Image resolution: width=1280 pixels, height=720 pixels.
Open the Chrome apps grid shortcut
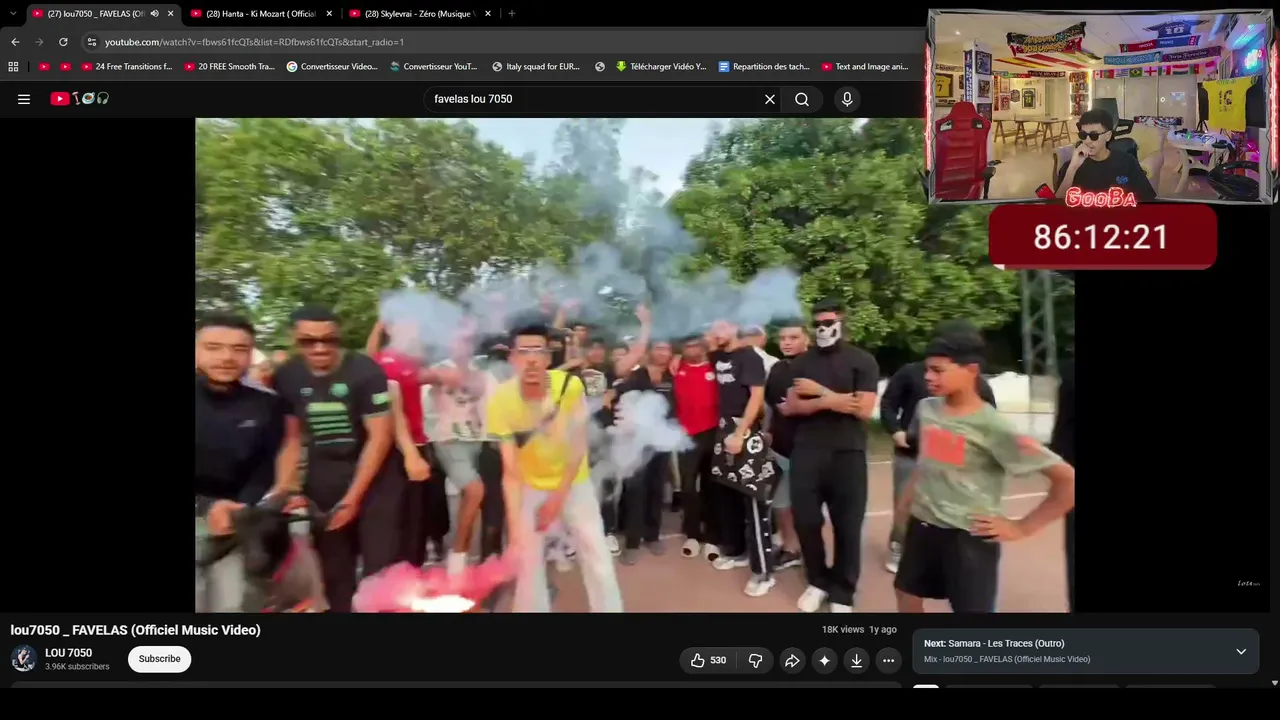tap(13, 67)
